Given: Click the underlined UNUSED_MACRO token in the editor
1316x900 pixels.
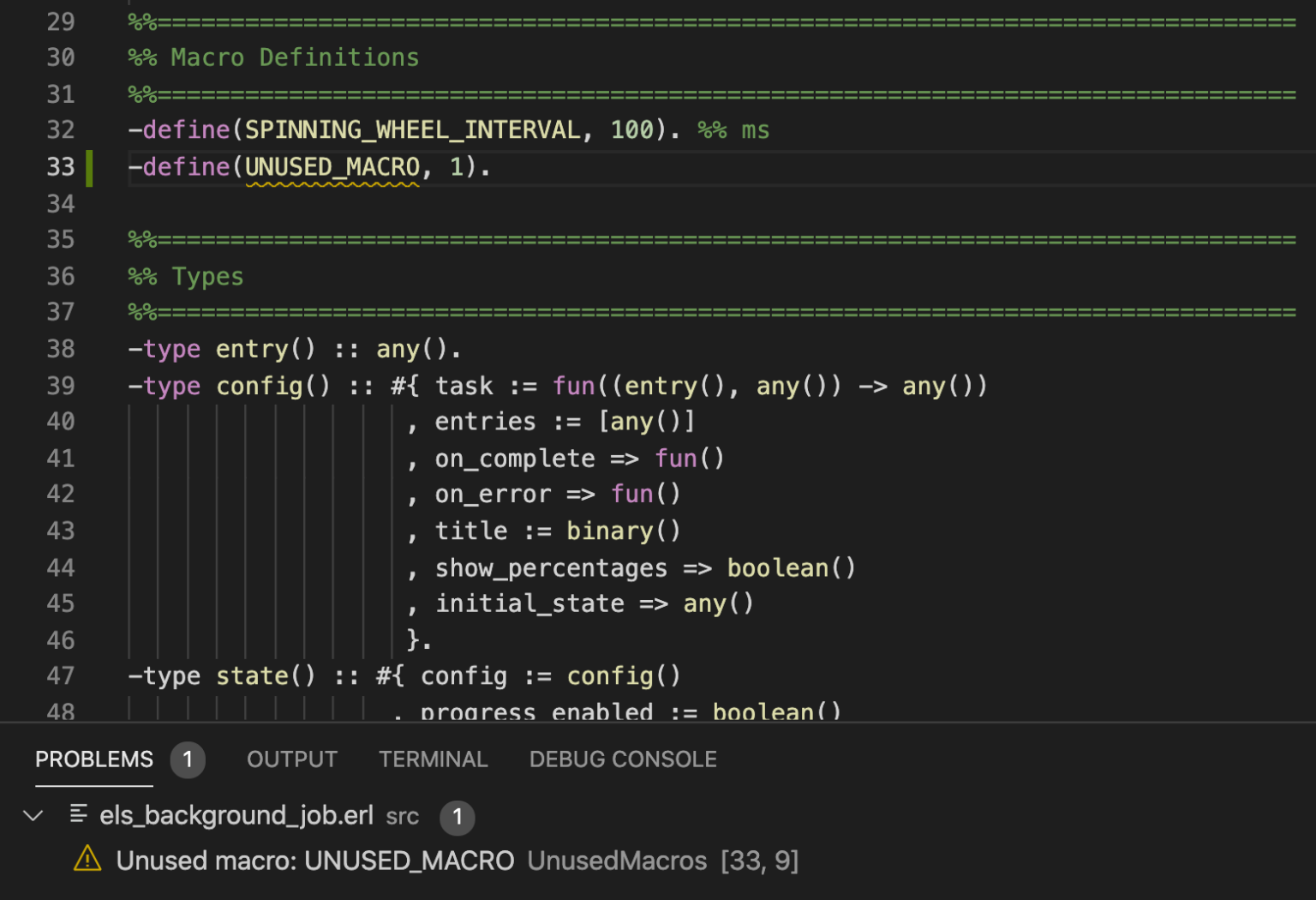Looking at the screenshot, I should [x=332, y=167].
